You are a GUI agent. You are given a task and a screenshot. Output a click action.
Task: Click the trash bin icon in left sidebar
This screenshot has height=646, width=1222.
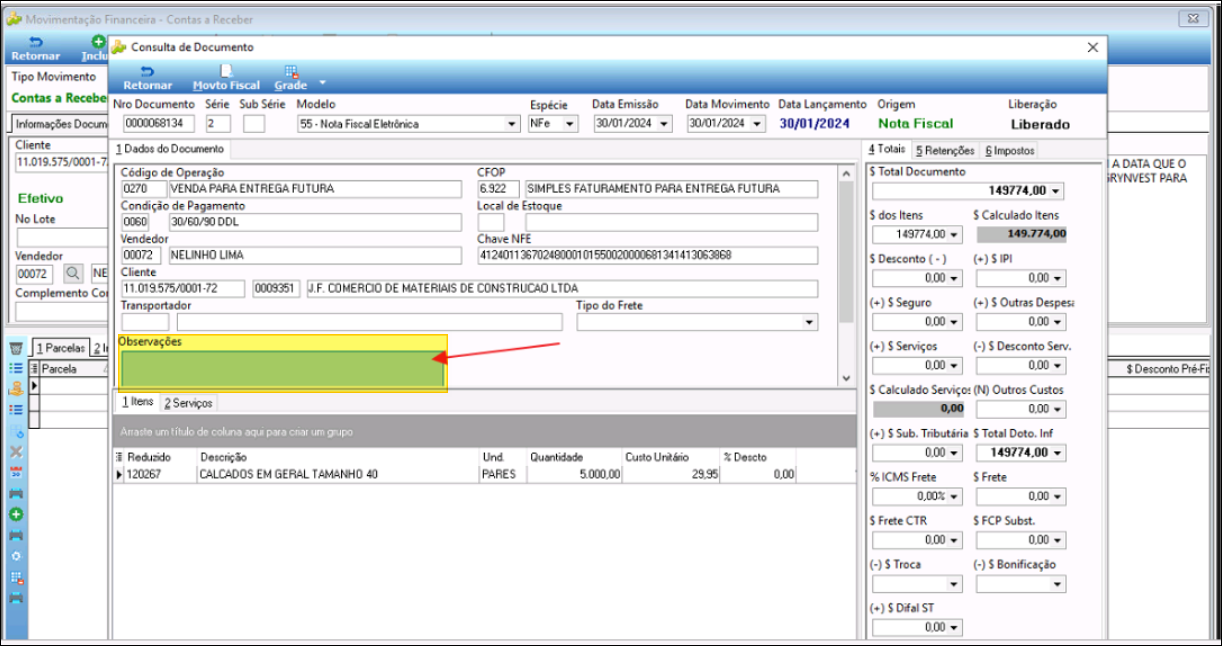(16, 348)
